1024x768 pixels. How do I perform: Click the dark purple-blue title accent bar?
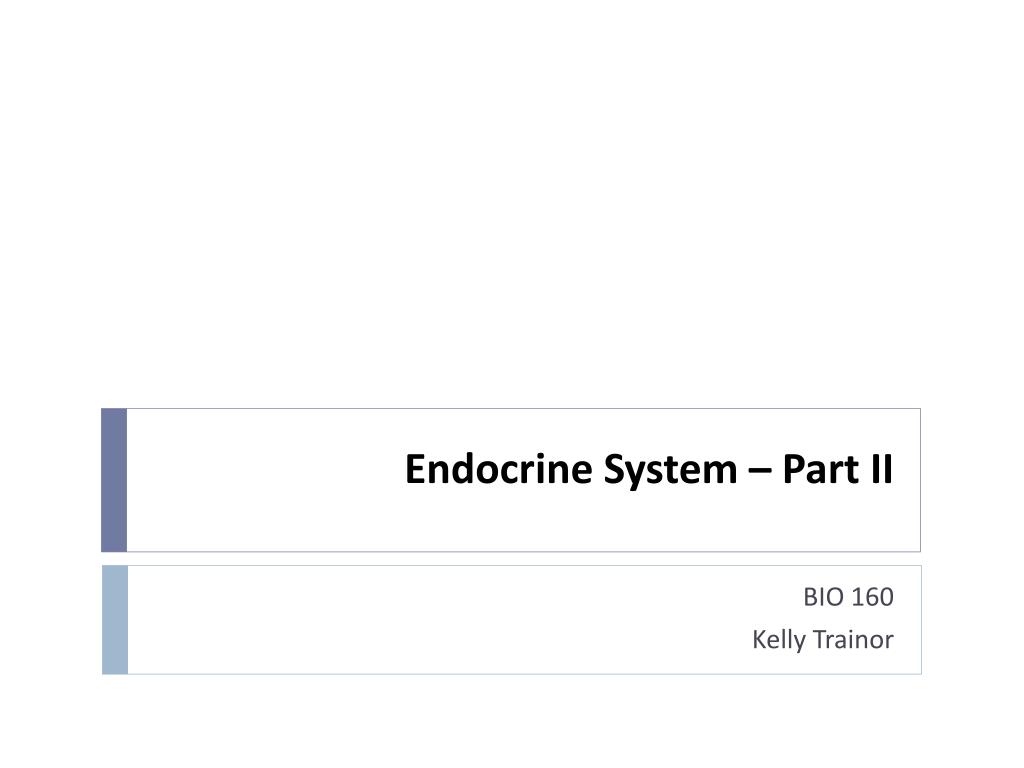tap(114, 480)
